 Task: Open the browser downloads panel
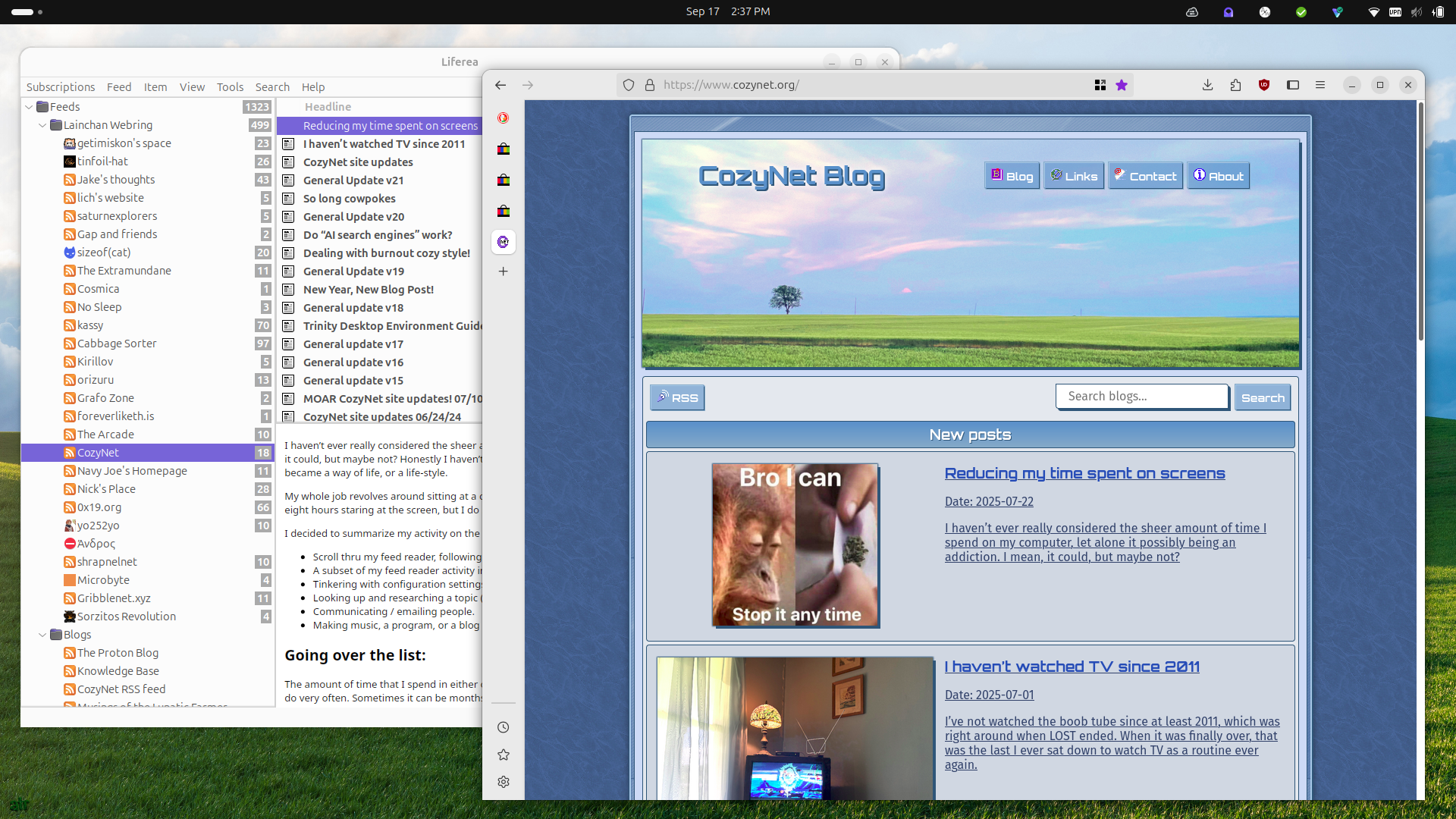1207,85
